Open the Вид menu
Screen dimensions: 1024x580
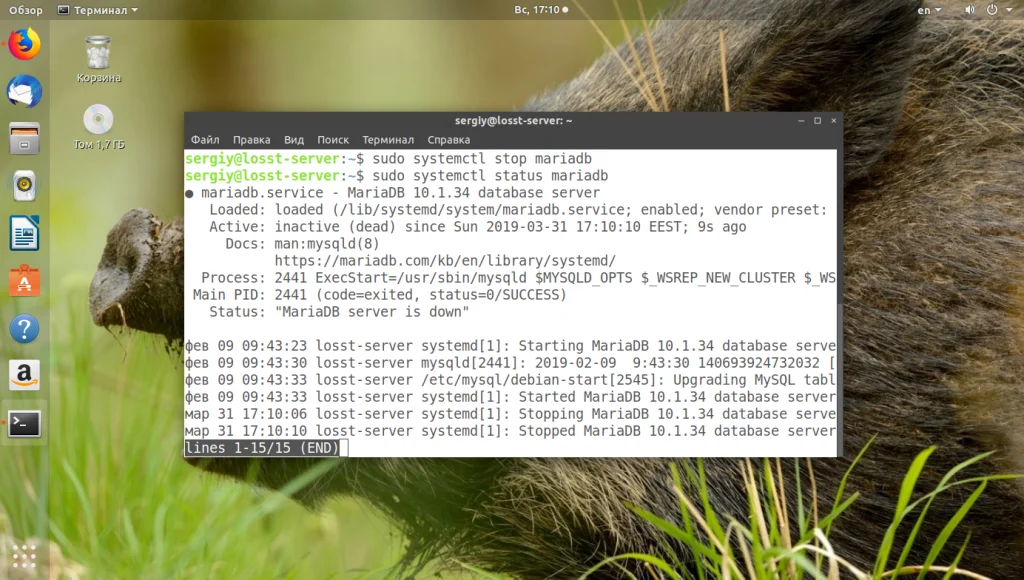[294, 140]
